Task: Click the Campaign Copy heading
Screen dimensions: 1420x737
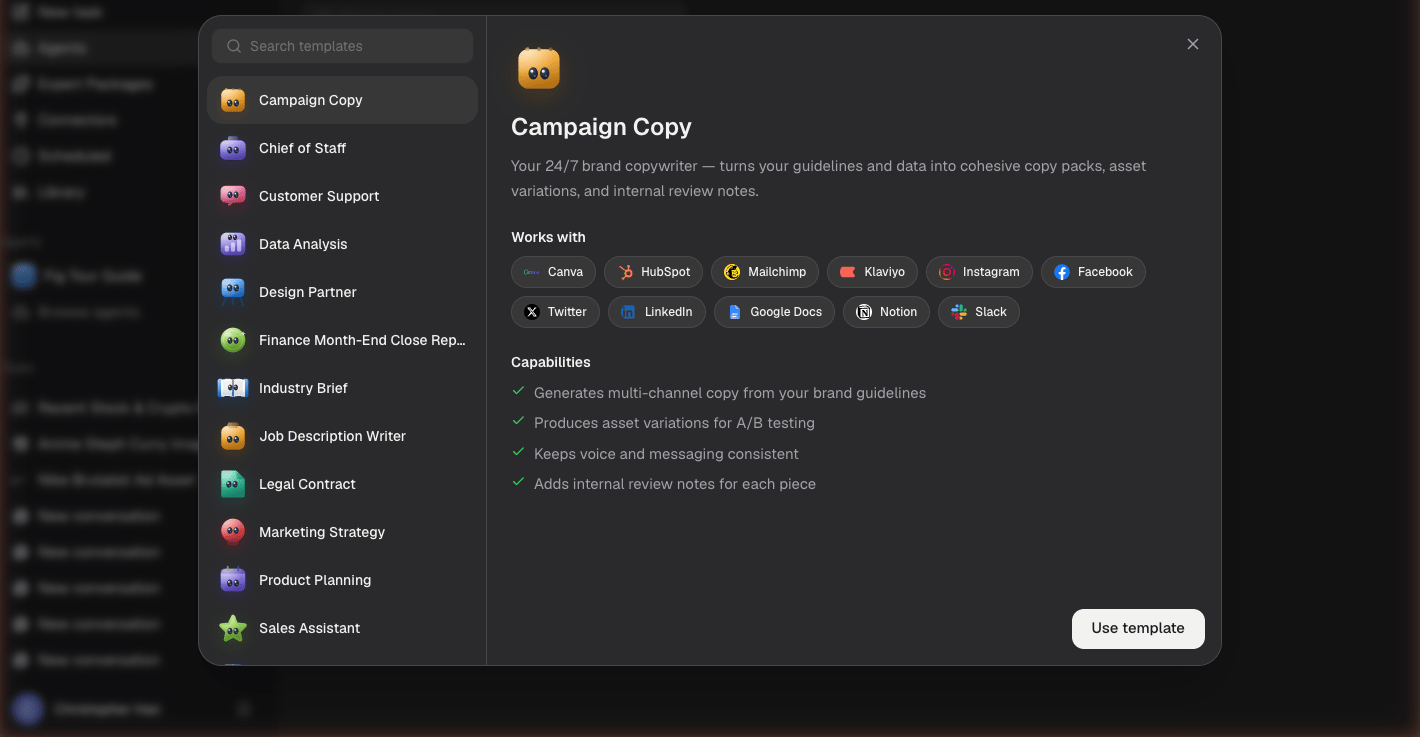Action: point(601,127)
